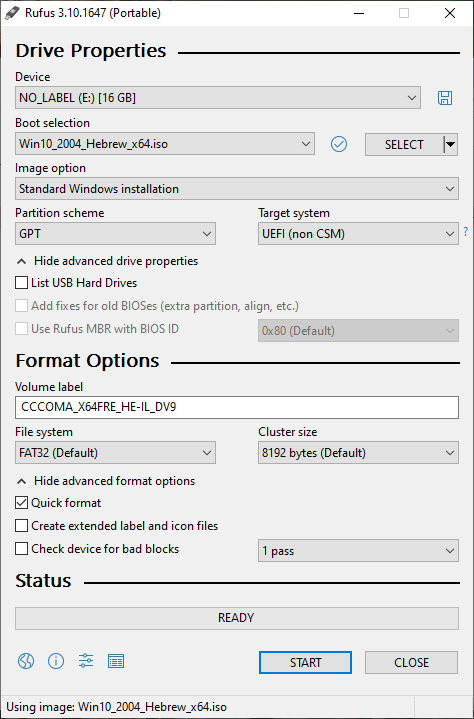Click into the Volume label text field
The width and height of the screenshot is (474, 719).
coord(237,407)
